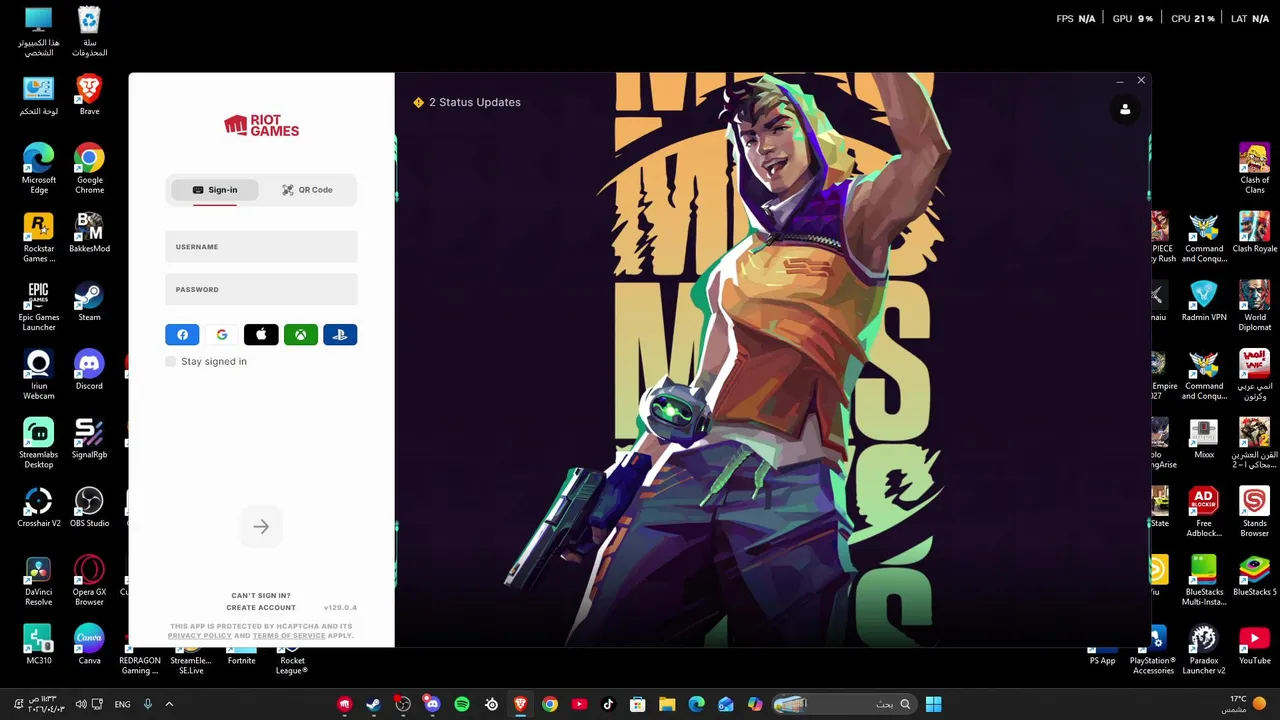Open the ENG language switcher
This screenshot has height=720, width=1280.
pyautogui.click(x=122, y=704)
